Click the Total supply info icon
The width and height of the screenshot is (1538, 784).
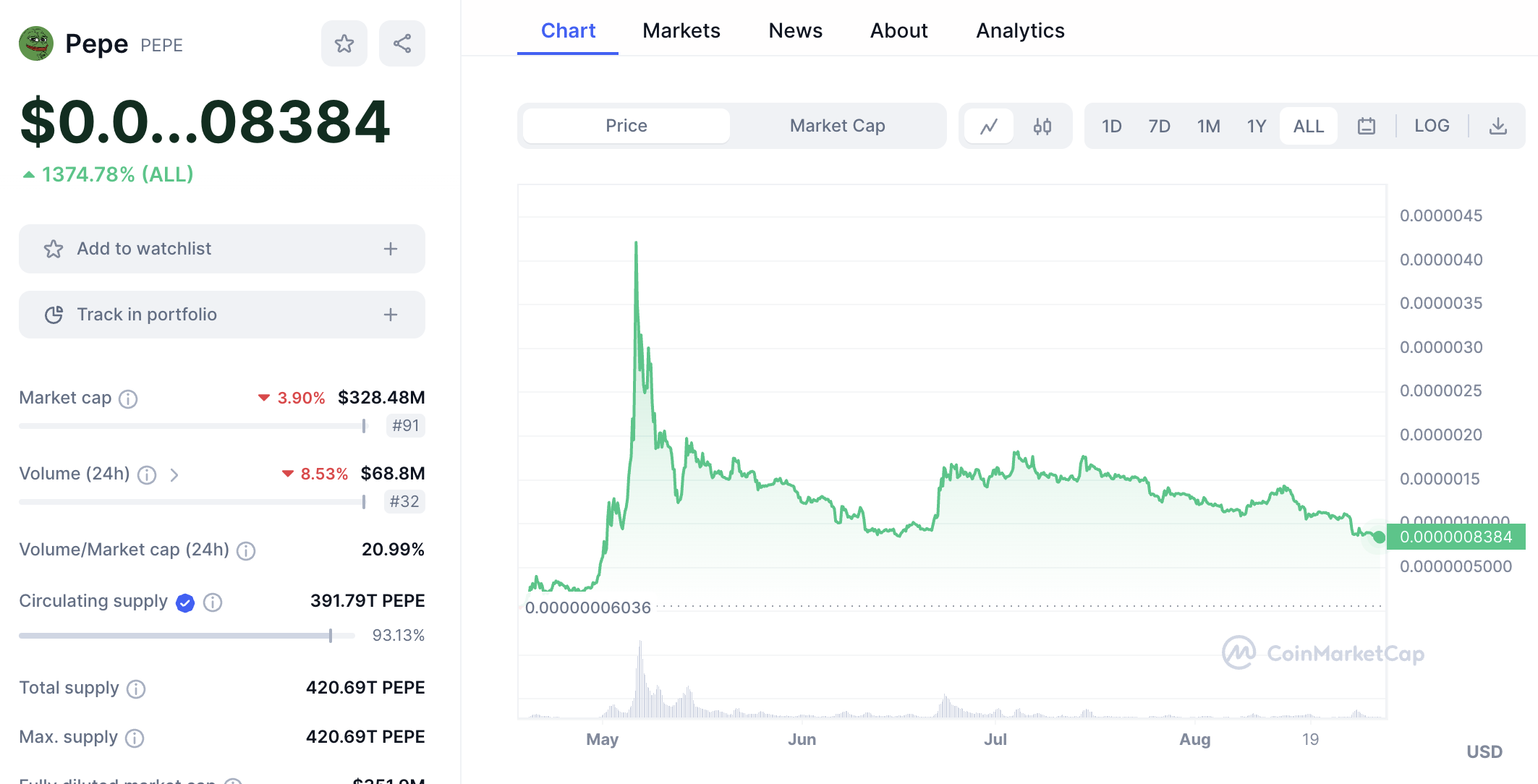coord(136,689)
